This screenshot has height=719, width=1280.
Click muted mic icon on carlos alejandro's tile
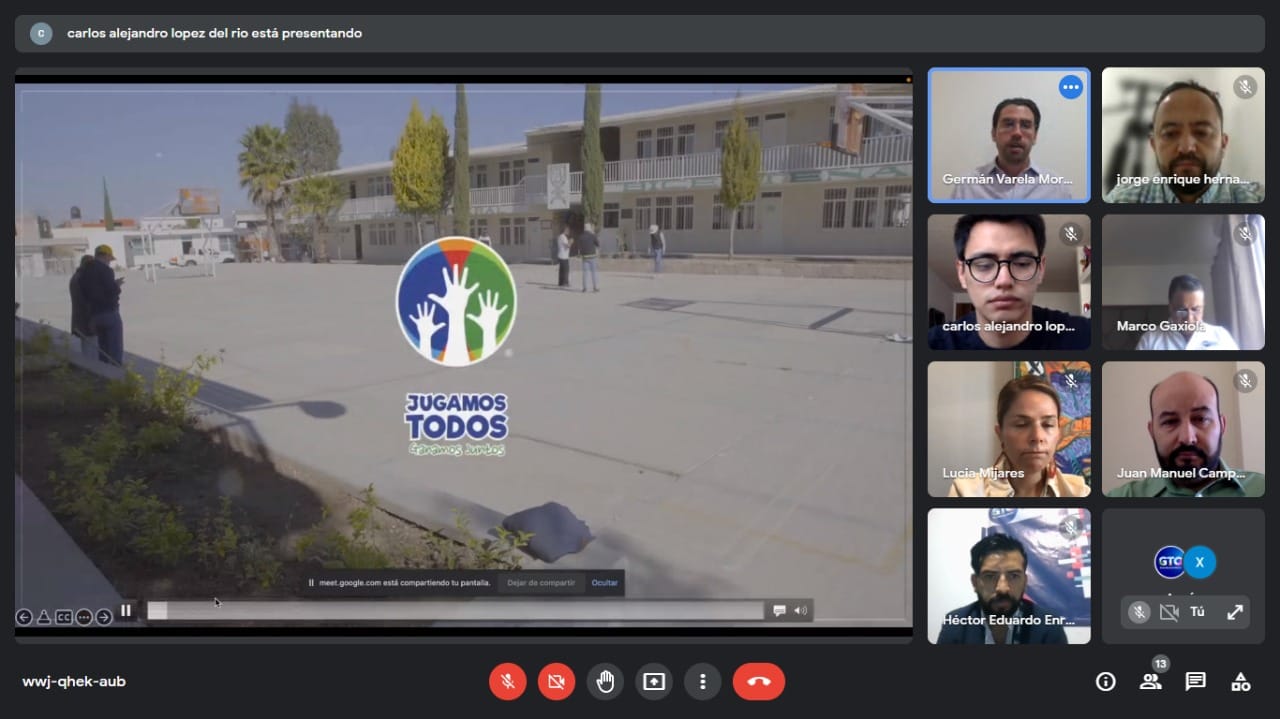1071,235
